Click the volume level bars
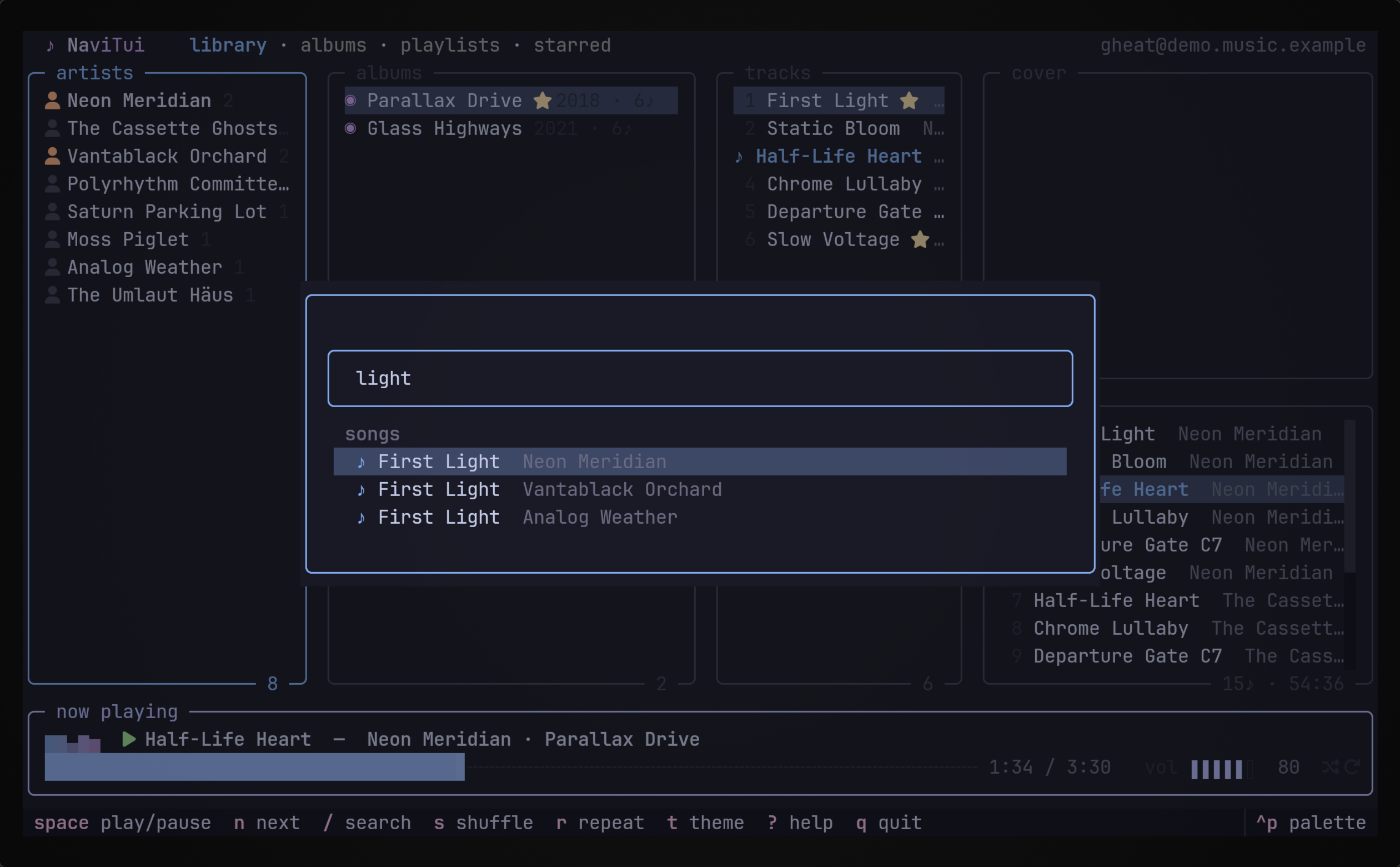Viewport: 1400px width, 867px height. (1222, 769)
